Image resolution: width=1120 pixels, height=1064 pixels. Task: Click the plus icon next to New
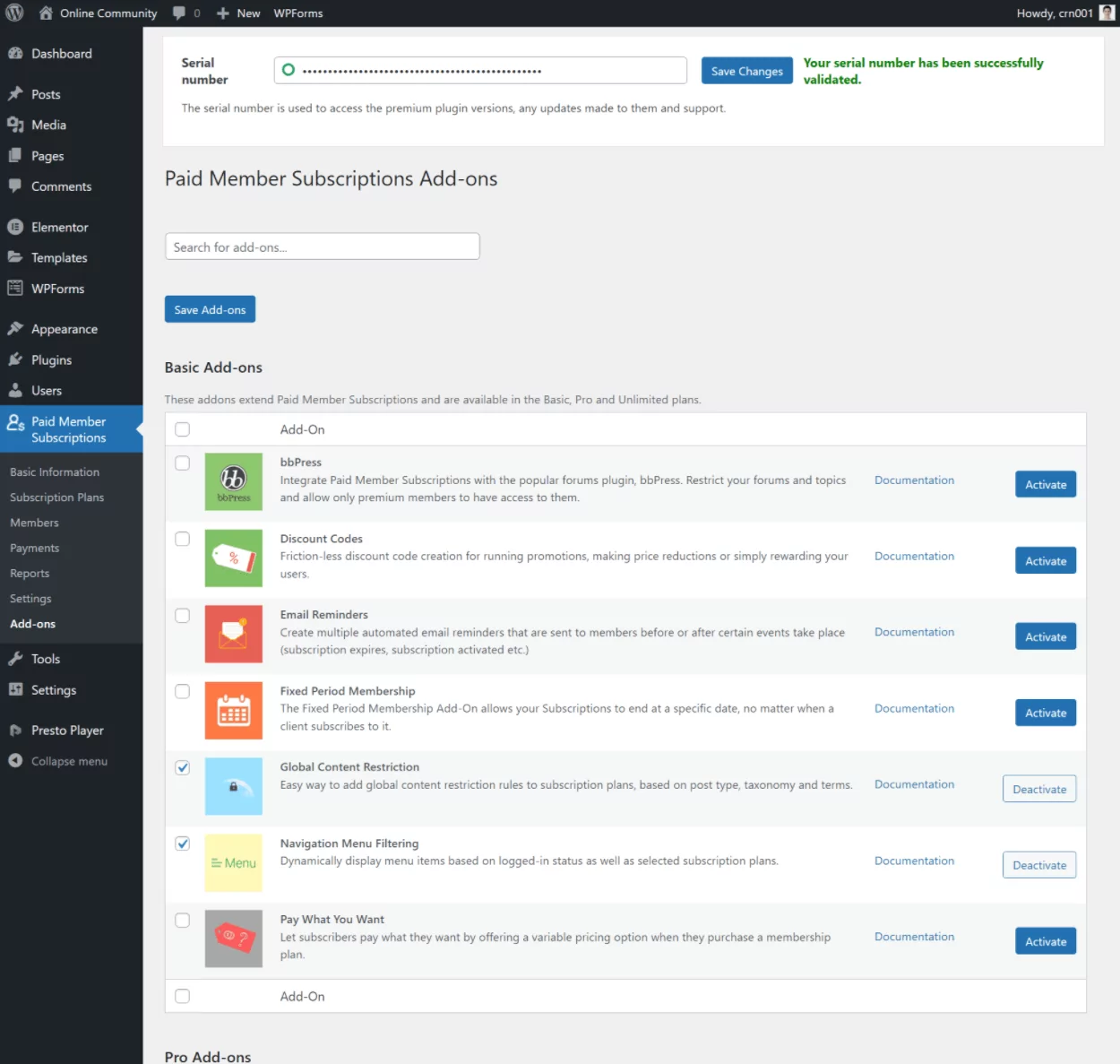pos(223,13)
